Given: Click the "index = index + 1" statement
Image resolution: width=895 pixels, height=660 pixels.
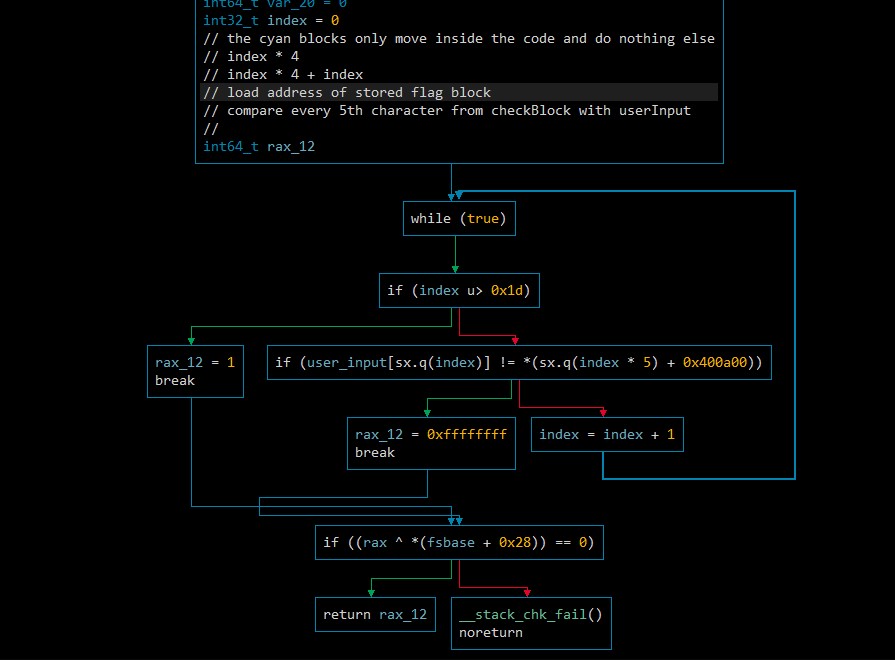Looking at the screenshot, I should [607, 434].
